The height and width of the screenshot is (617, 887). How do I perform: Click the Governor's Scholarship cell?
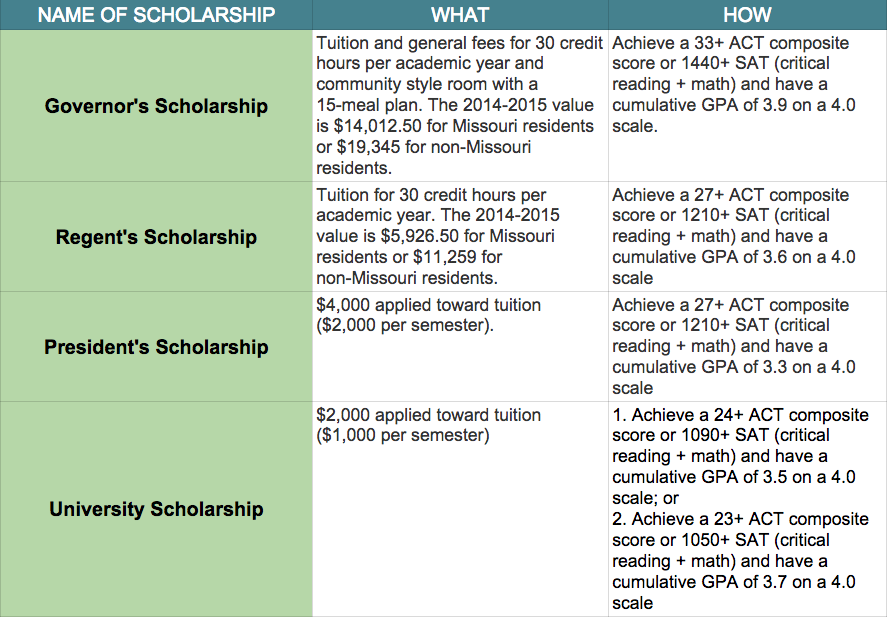click(156, 106)
